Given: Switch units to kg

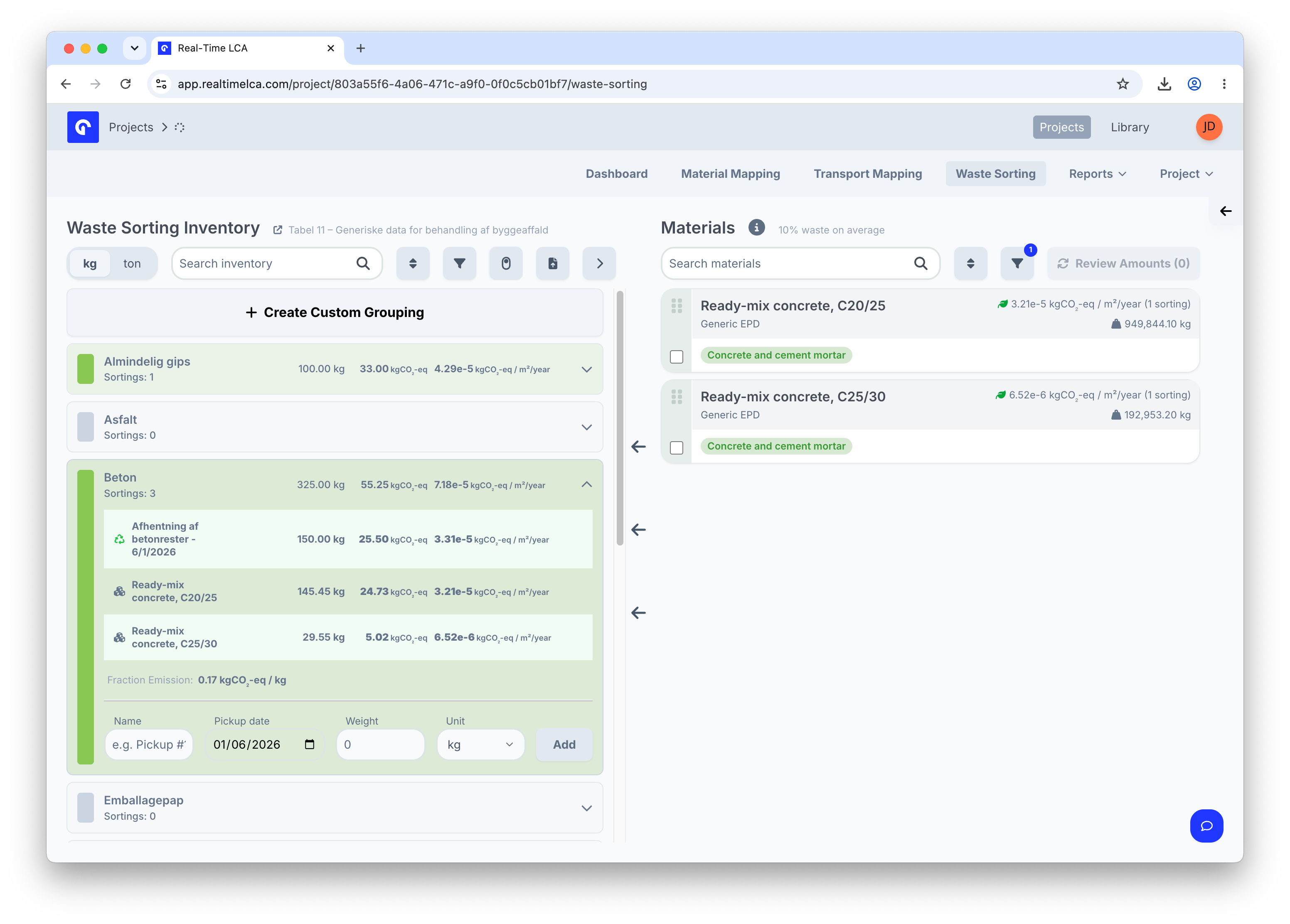Looking at the screenshot, I should click(90, 263).
